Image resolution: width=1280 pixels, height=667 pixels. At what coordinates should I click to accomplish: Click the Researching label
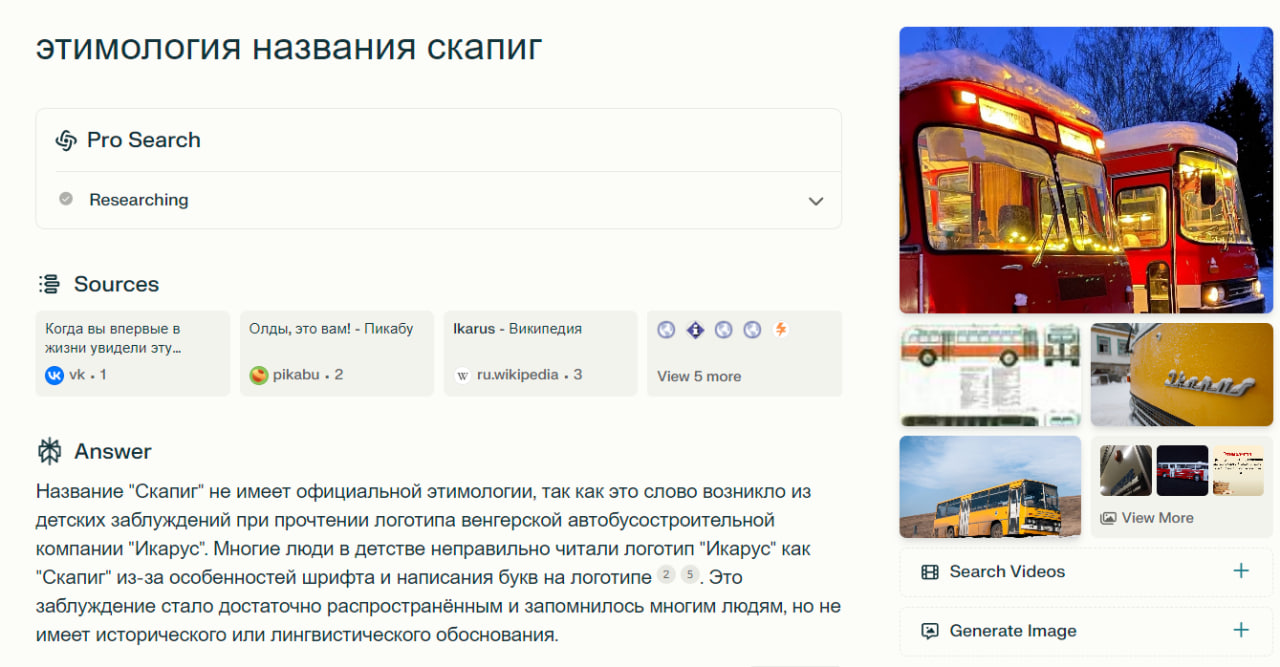point(139,200)
